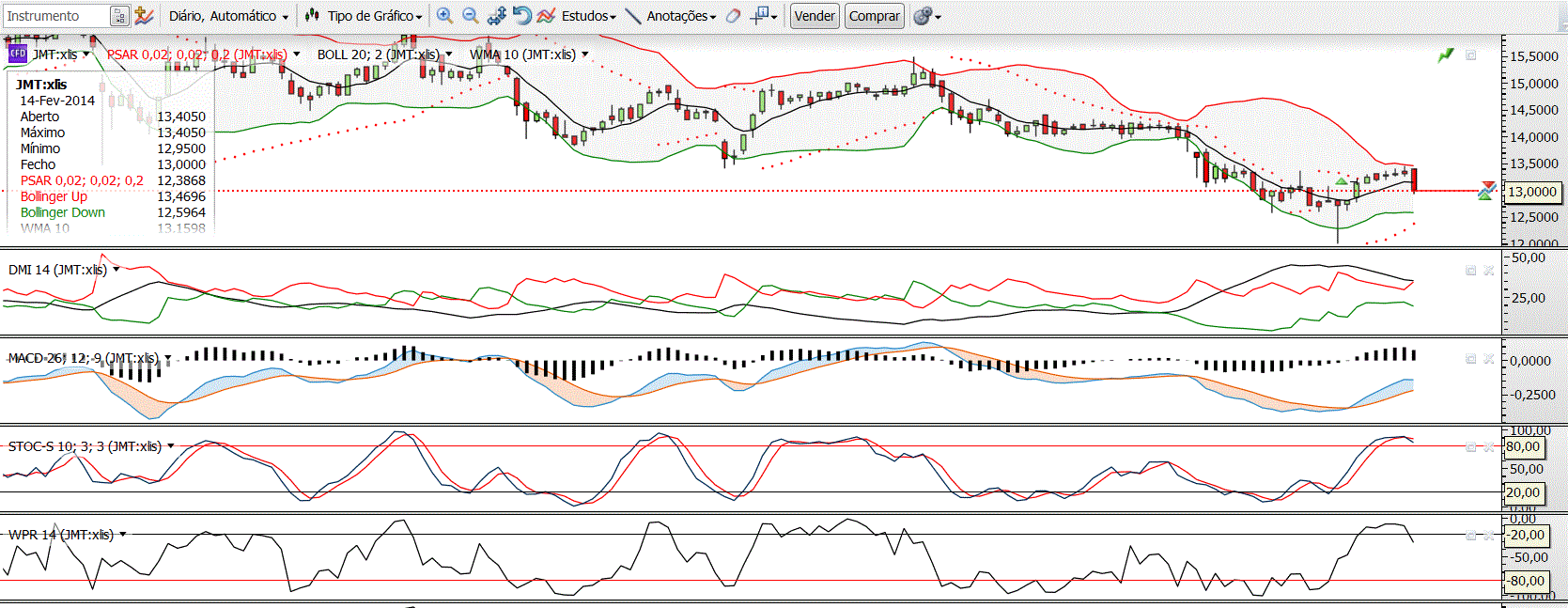1568x608 pixels.
Task: Click the green trend arrow icon on main chart
Action: point(1446,55)
